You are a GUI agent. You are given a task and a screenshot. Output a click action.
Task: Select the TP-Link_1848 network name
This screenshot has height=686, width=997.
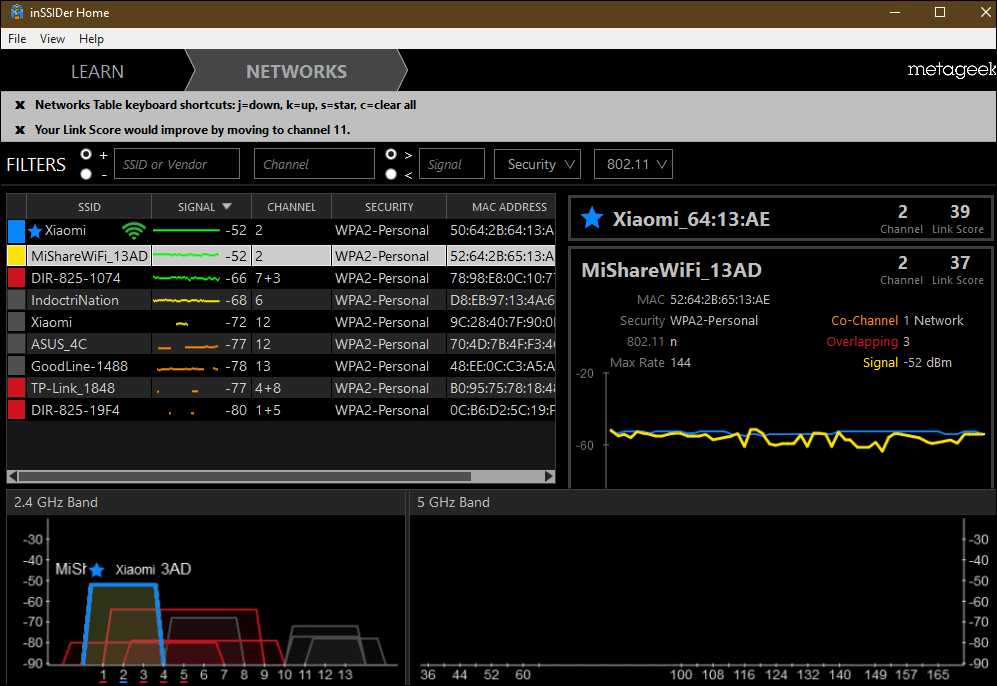pos(72,388)
